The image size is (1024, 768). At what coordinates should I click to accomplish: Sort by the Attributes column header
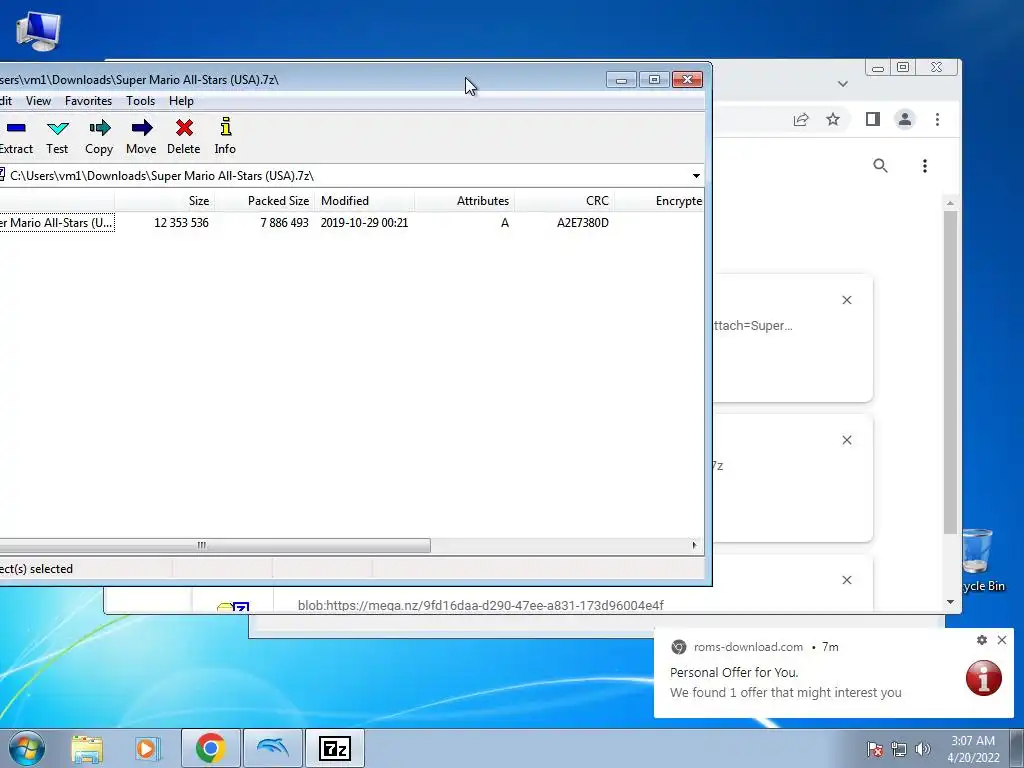[464, 200]
